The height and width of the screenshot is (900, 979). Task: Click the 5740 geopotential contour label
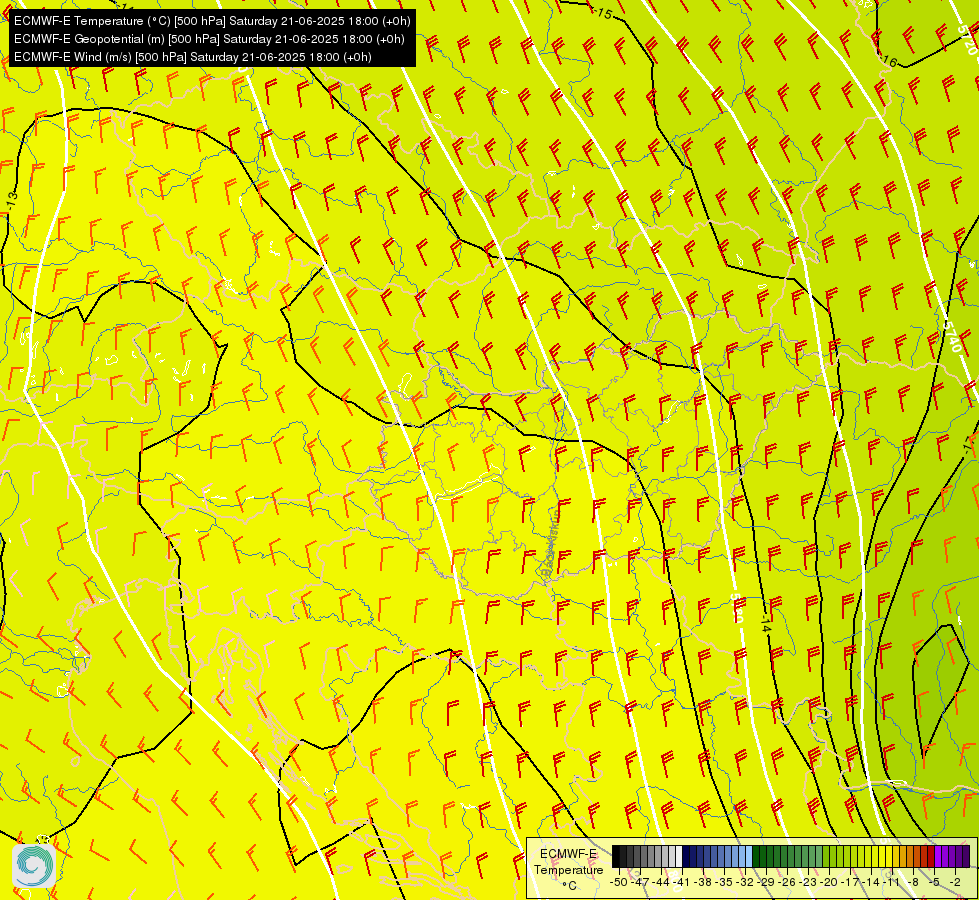[952, 336]
